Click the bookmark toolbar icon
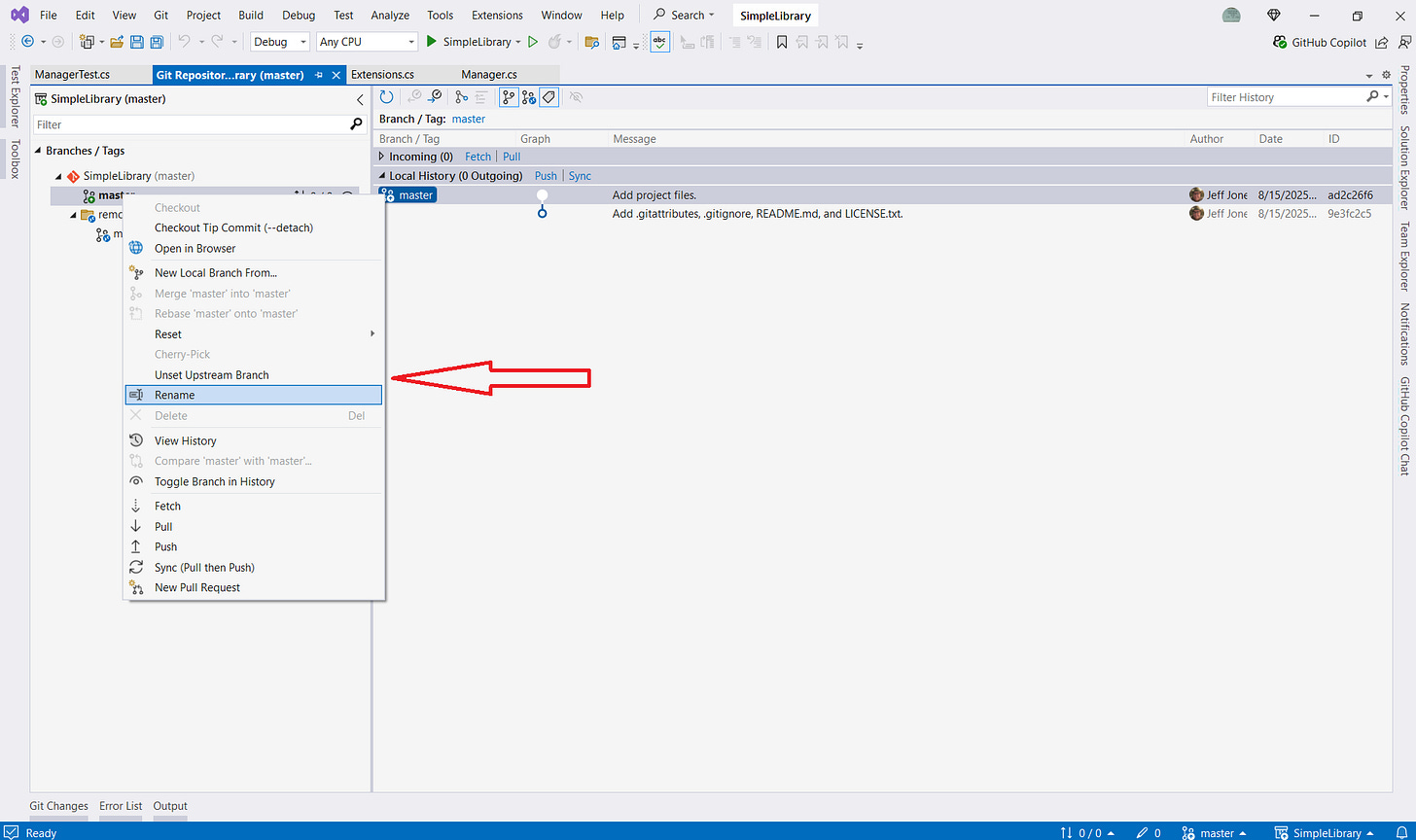 pyautogui.click(x=782, y=42)
